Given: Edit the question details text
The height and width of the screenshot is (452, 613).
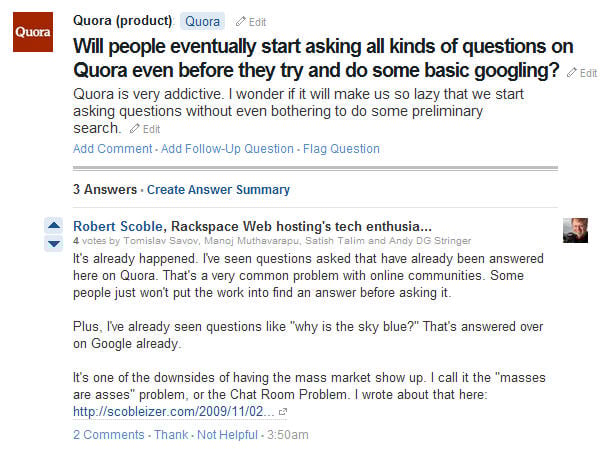Looking at the screenshot, I should point(145,129).
